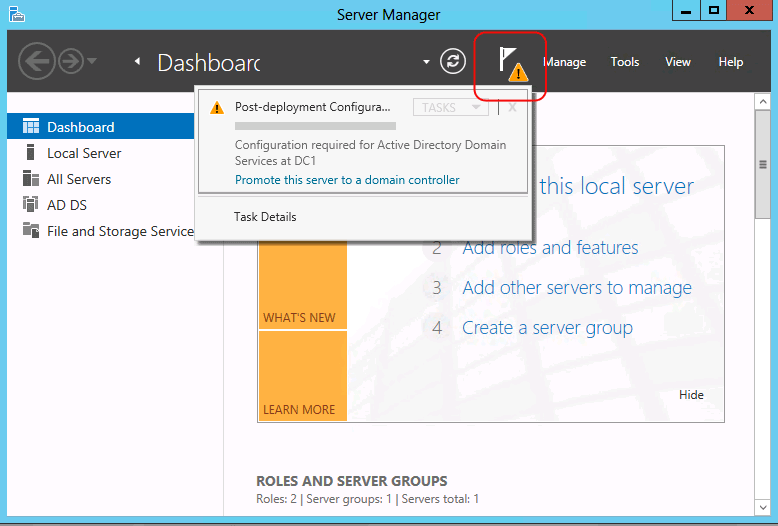Open the Help menu
The height and width of the screenshot is (526, 778).
730,62
